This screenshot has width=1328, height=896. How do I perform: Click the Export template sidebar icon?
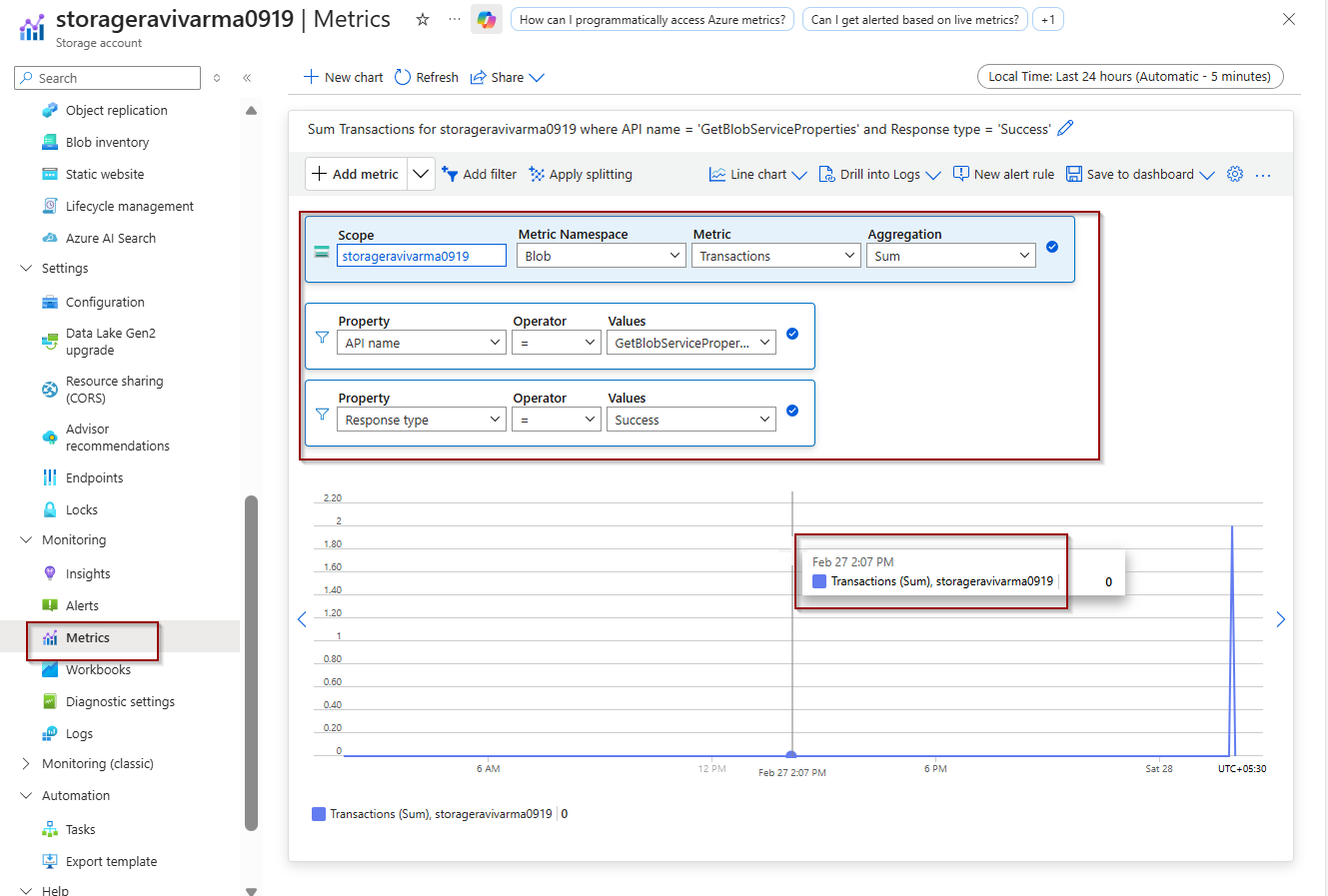[50, 861]
